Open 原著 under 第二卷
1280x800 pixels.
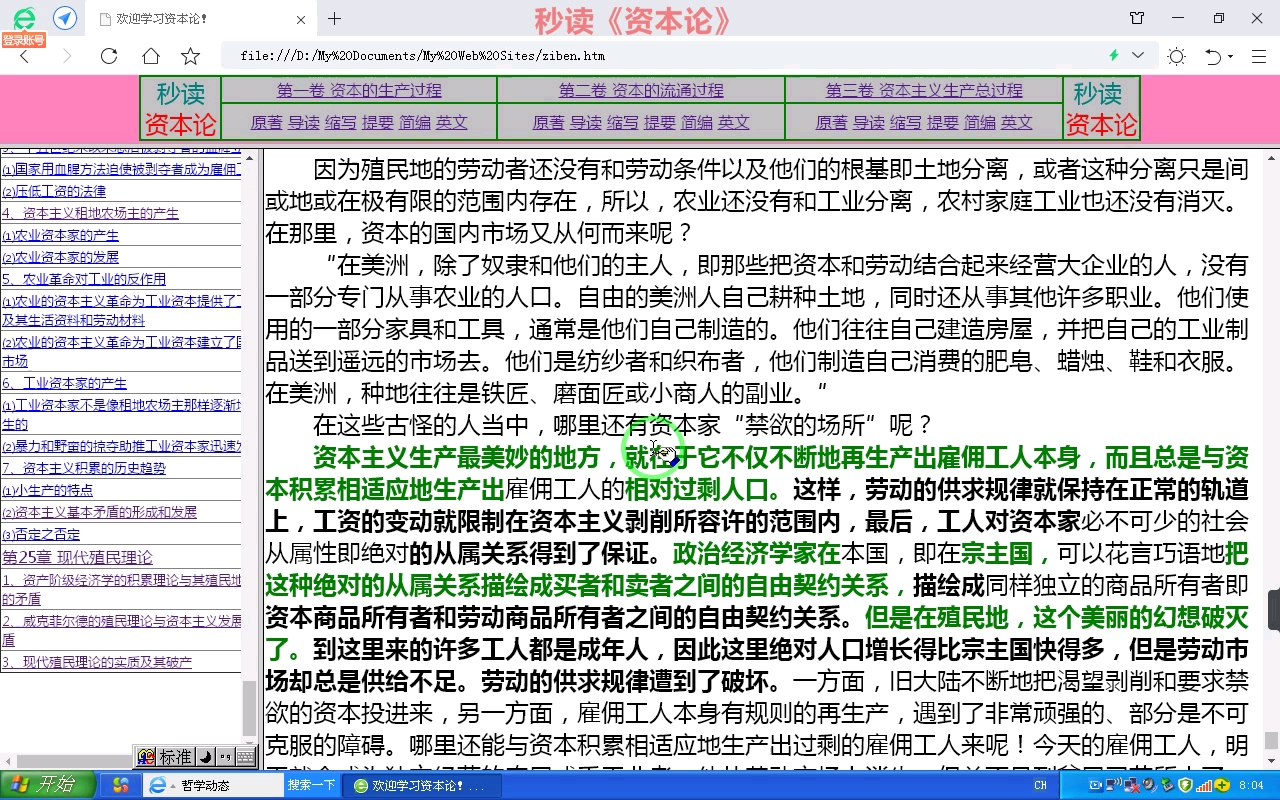[548, 122]
